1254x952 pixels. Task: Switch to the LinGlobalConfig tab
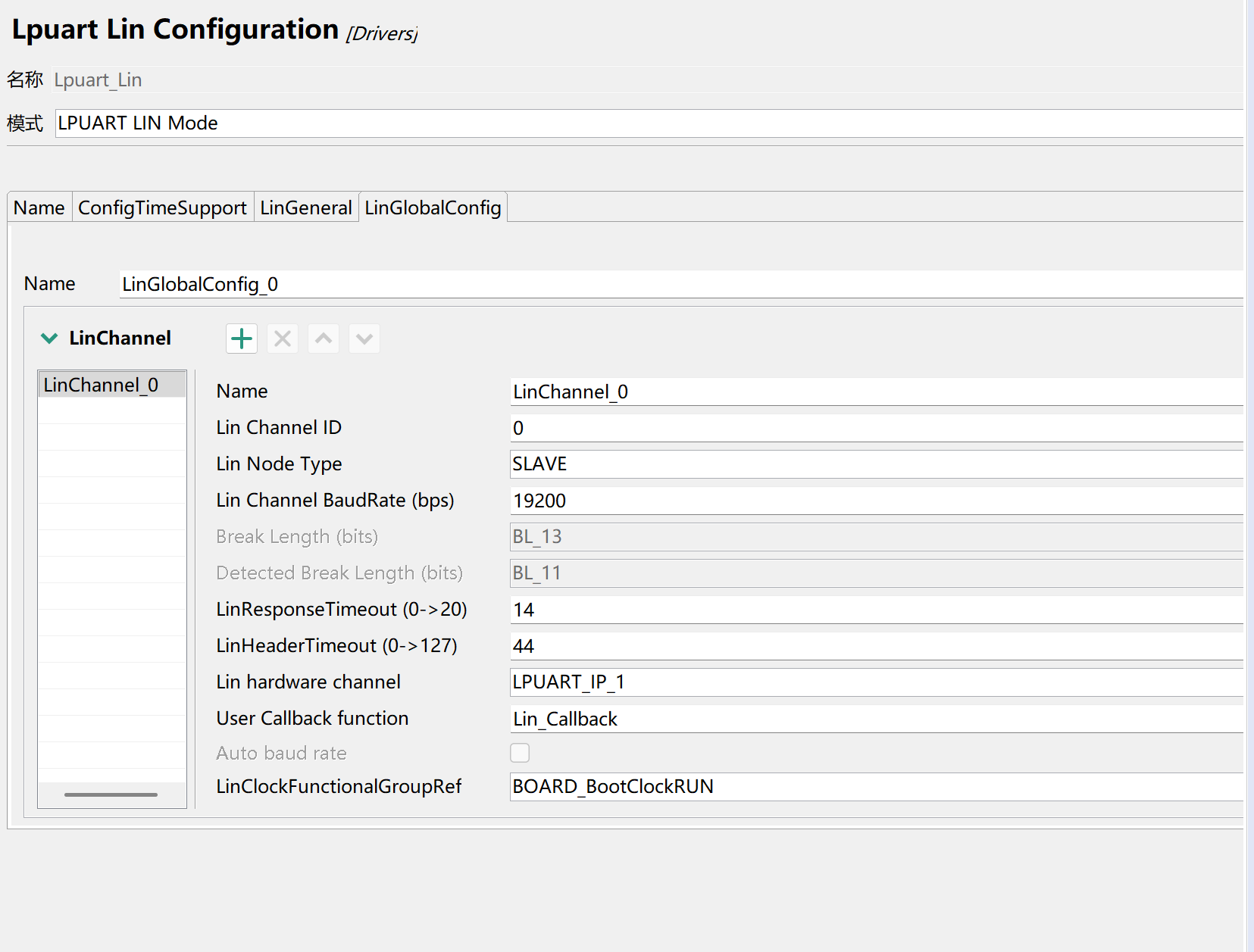tap(433, 208)
